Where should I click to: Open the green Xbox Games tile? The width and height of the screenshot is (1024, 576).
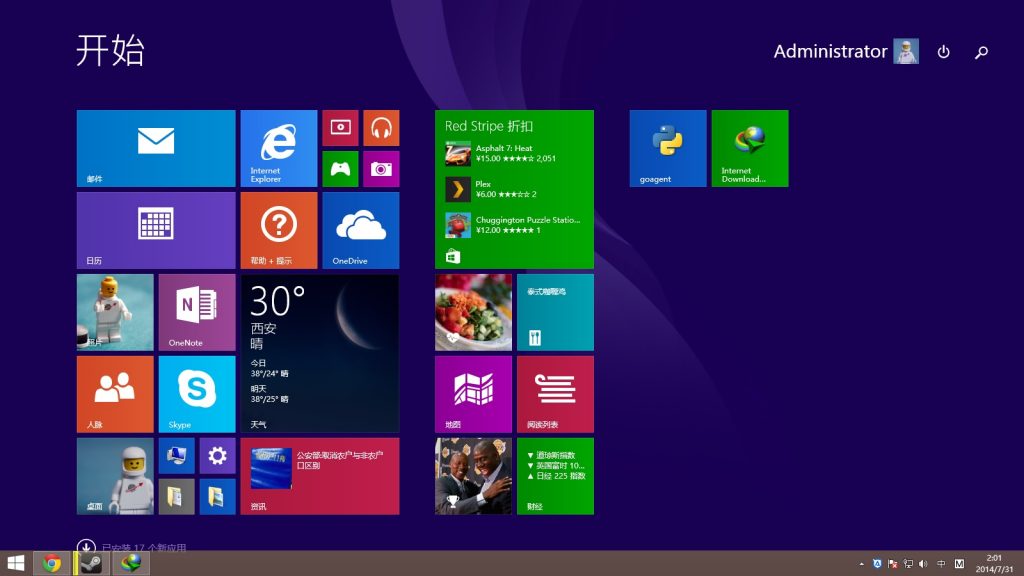[340, 169]
